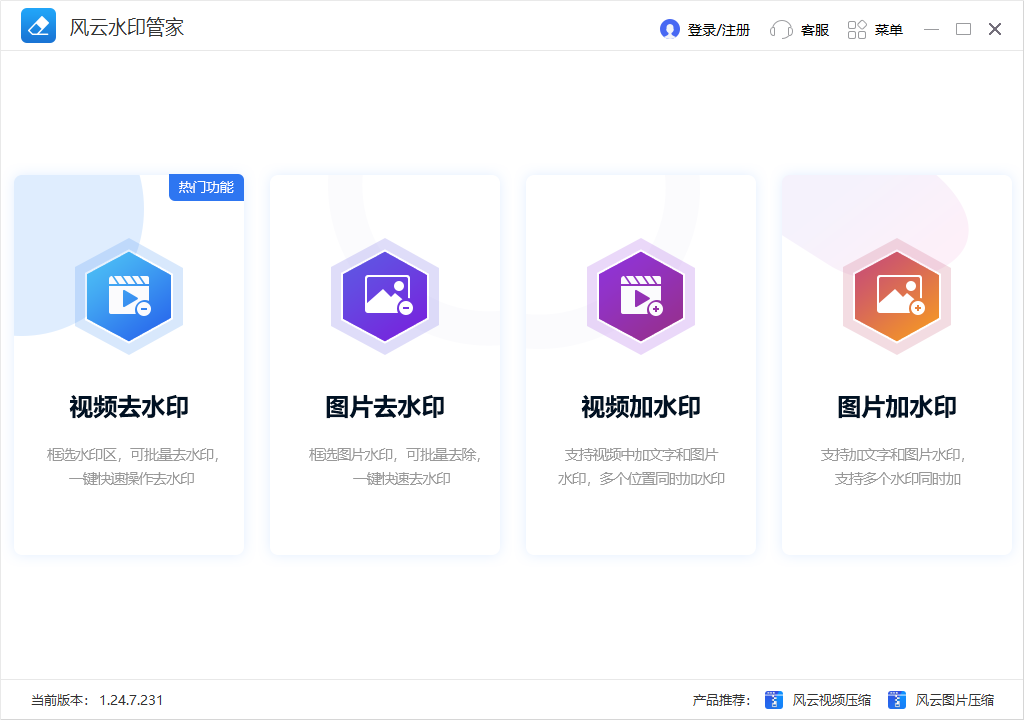Screen dimensions: 1024x720
Task: Open 登录/注册 to sign in
Action: 710,29
